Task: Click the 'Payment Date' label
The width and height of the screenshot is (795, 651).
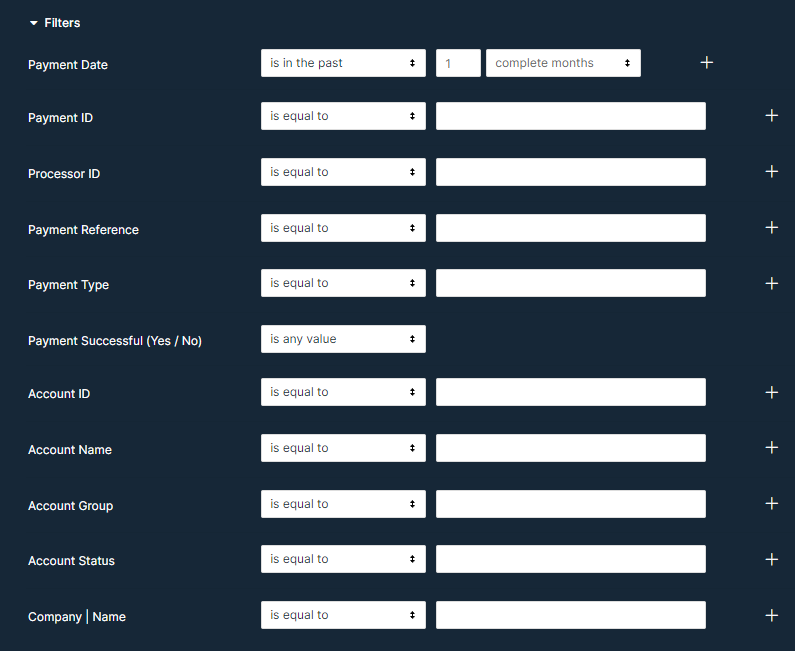Action: (x=68, y=65)
